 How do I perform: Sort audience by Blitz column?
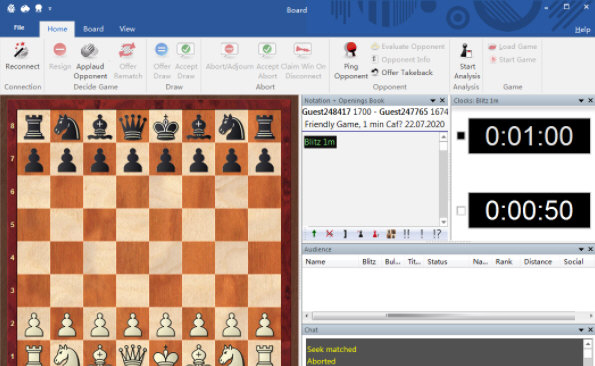(x=369, y=262)
